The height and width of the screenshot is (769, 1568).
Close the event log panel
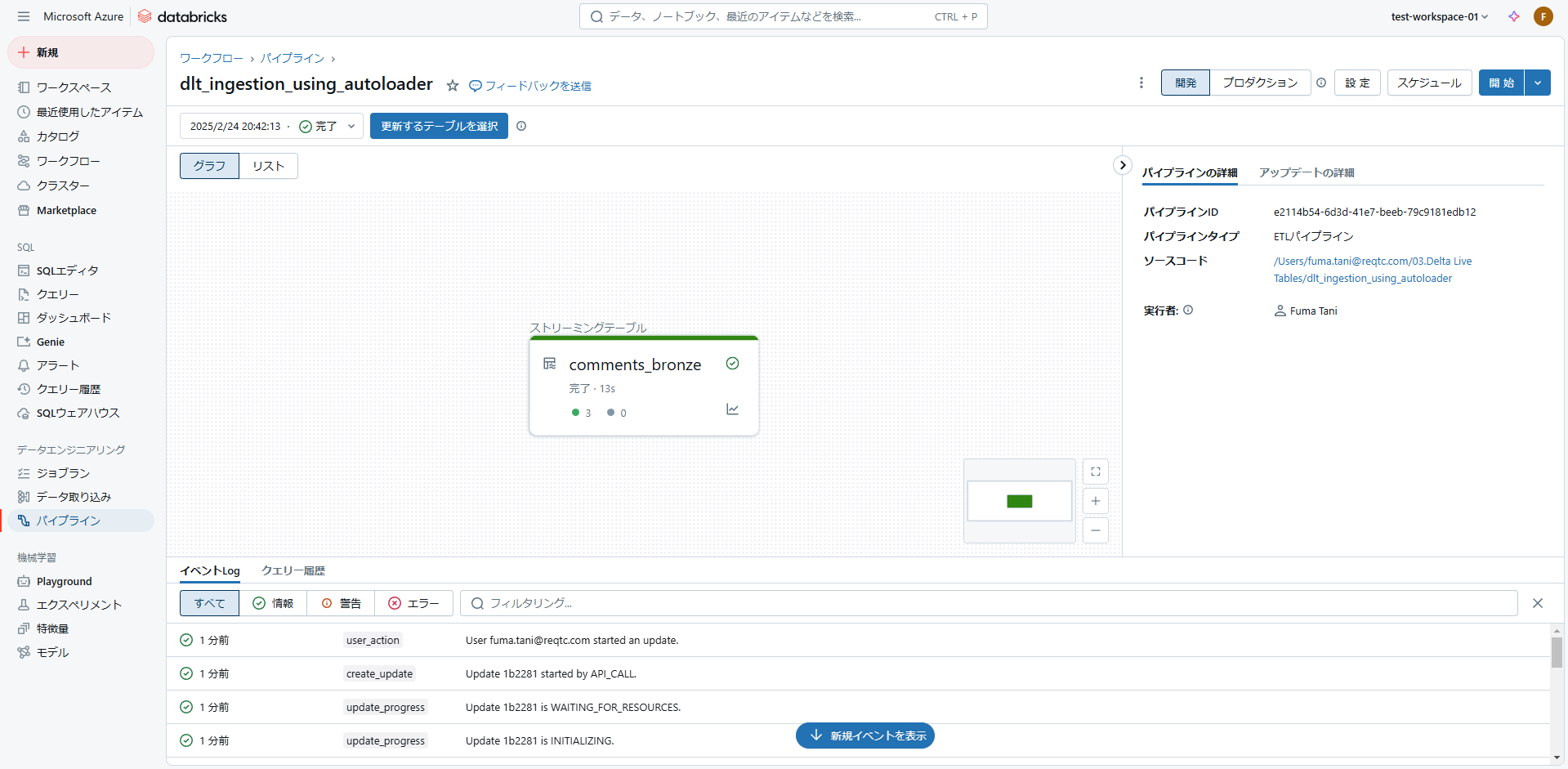click(1538, 603)
